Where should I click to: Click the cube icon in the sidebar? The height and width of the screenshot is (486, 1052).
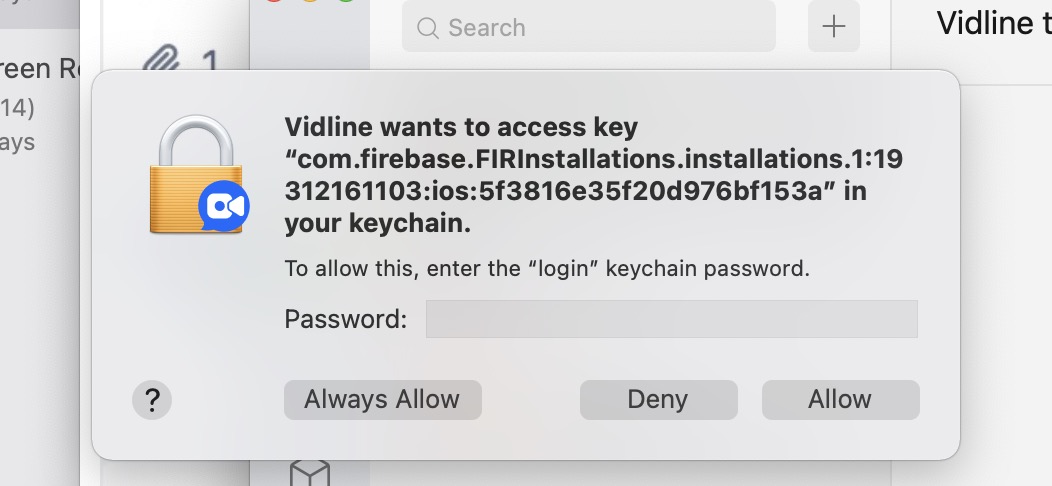coord(309,473)
